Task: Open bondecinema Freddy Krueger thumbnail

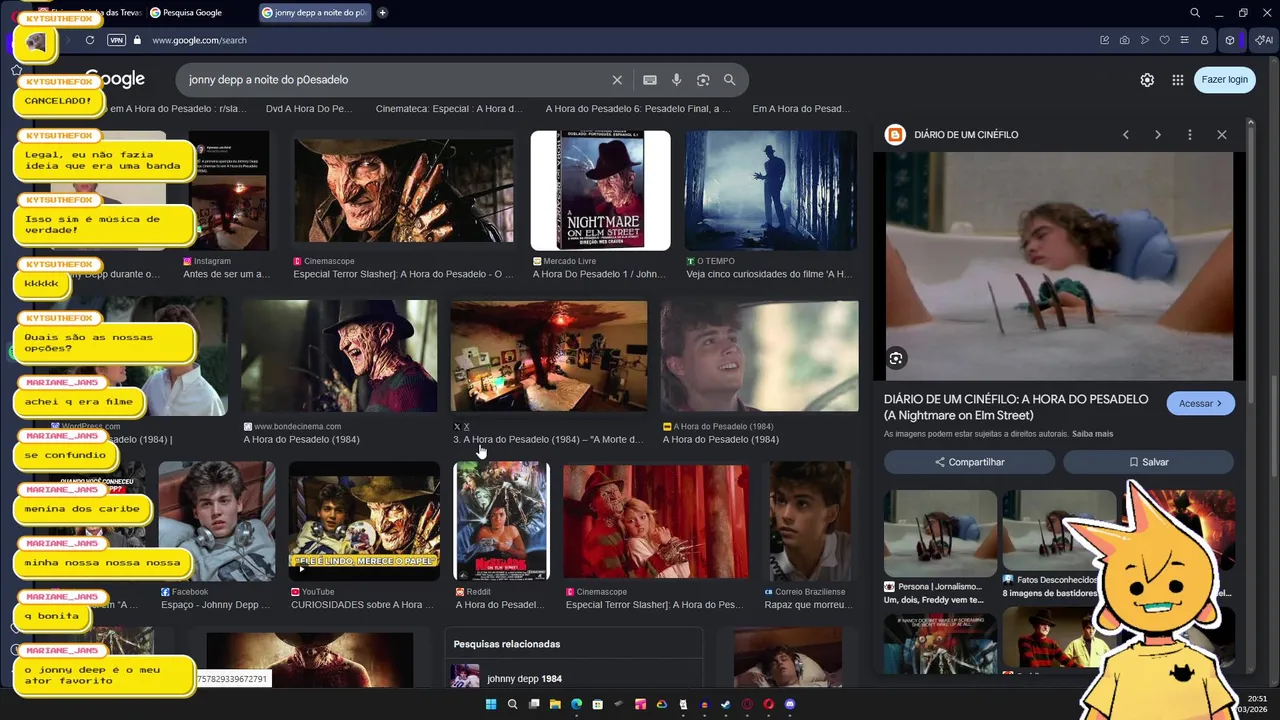Action: tap(339, 356)
